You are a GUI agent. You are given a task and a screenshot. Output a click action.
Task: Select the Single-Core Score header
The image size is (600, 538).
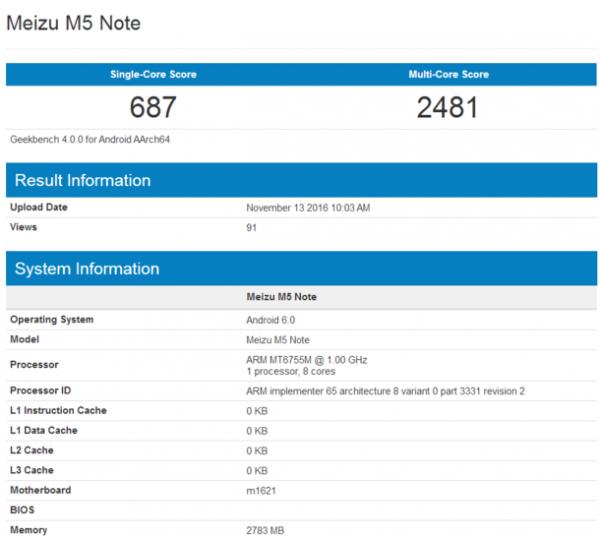pos(153,74)
